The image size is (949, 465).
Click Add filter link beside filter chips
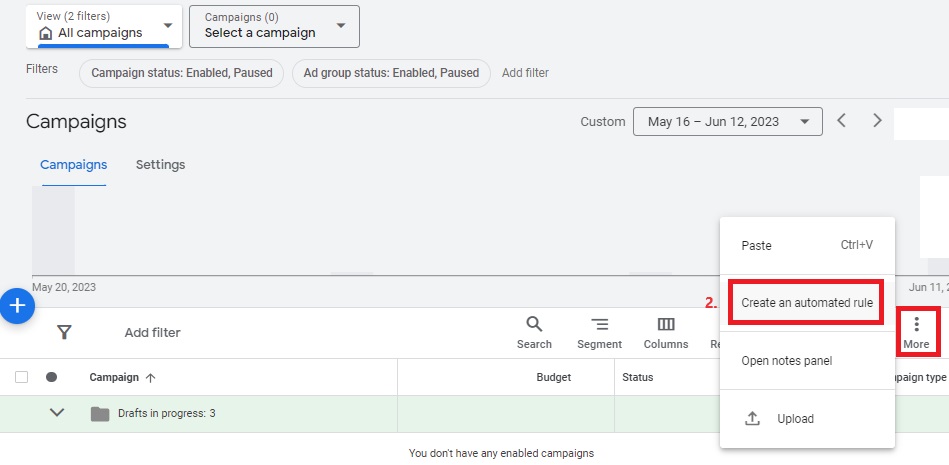click(525, 73)
